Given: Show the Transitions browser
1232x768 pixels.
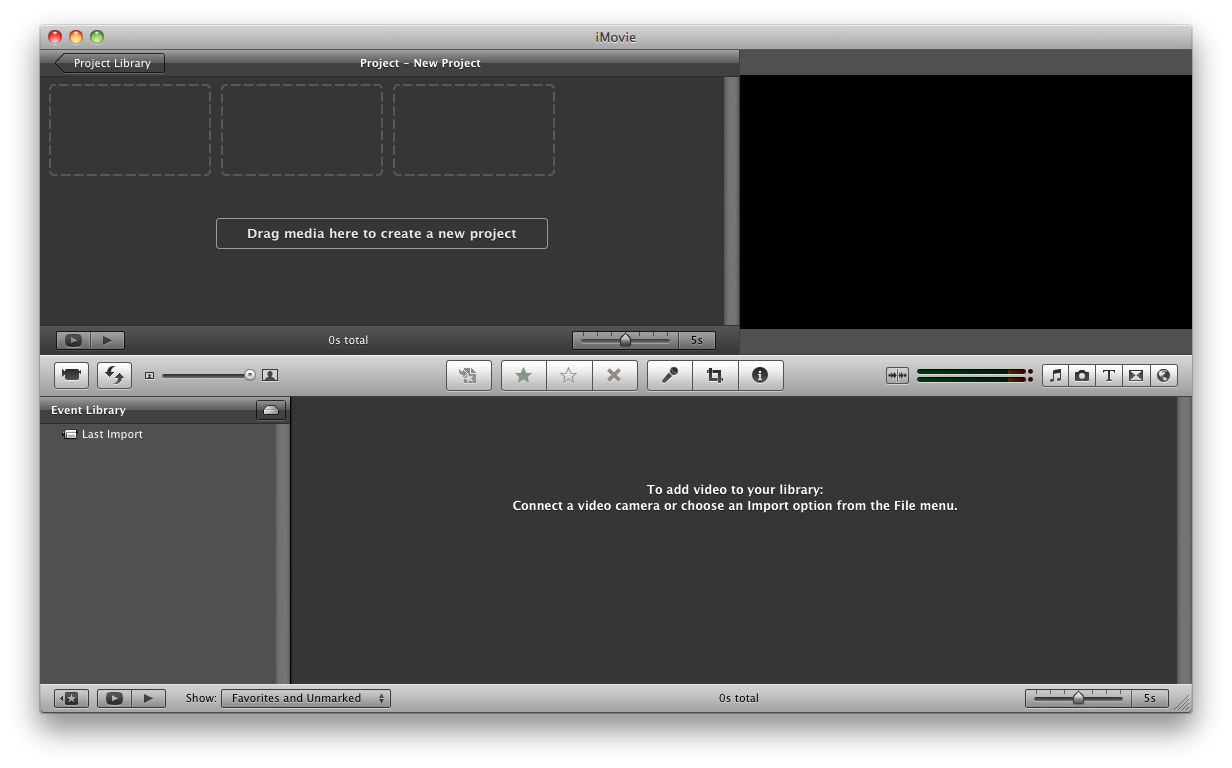Looking at the screenshot, I should click(1136, 375).
